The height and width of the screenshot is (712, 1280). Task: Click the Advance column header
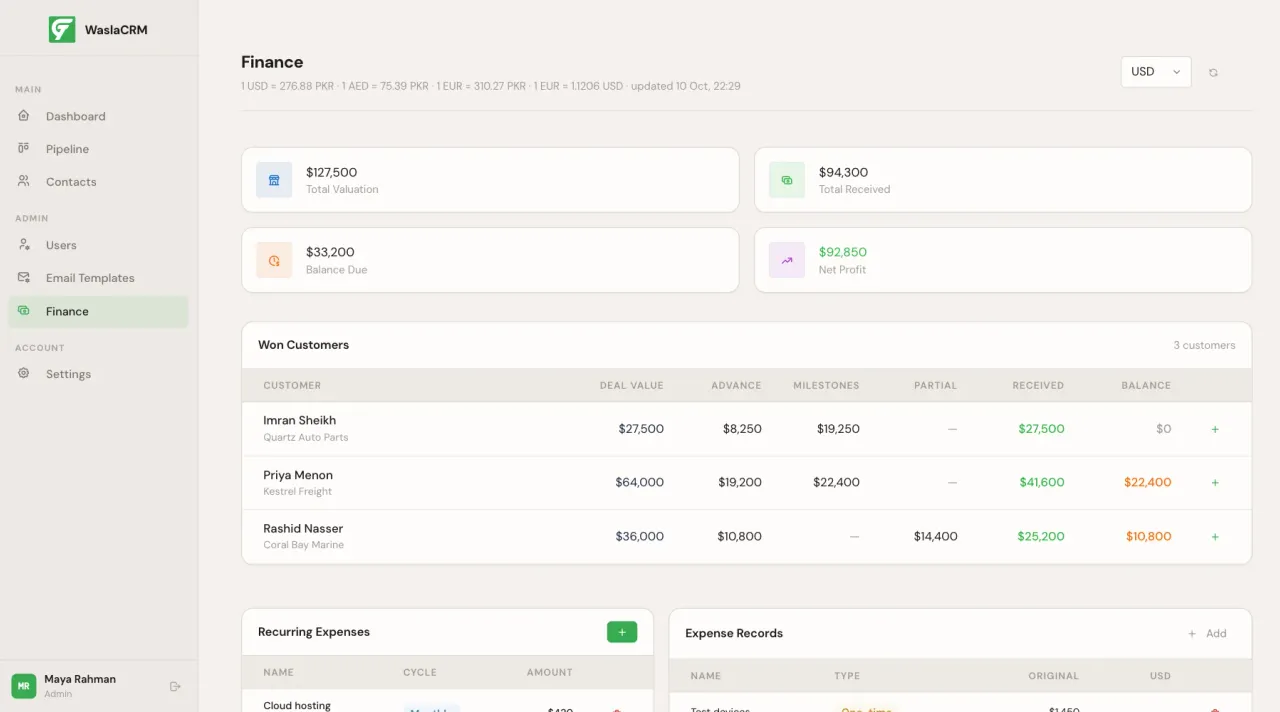(736, 385)
